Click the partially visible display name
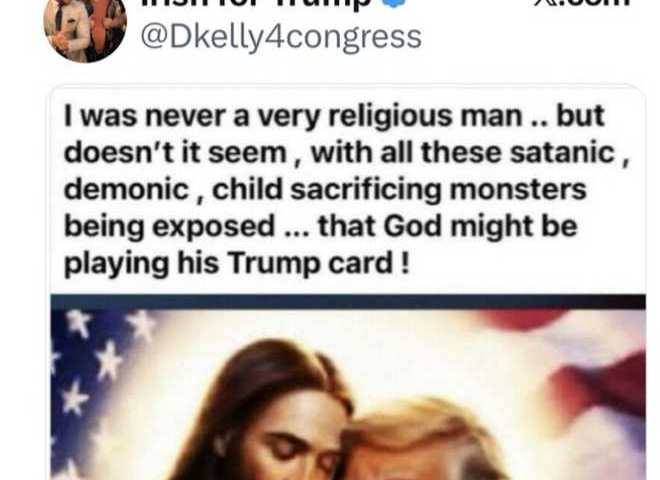This screenshot has height=480, width=660. tap(257, 3)
